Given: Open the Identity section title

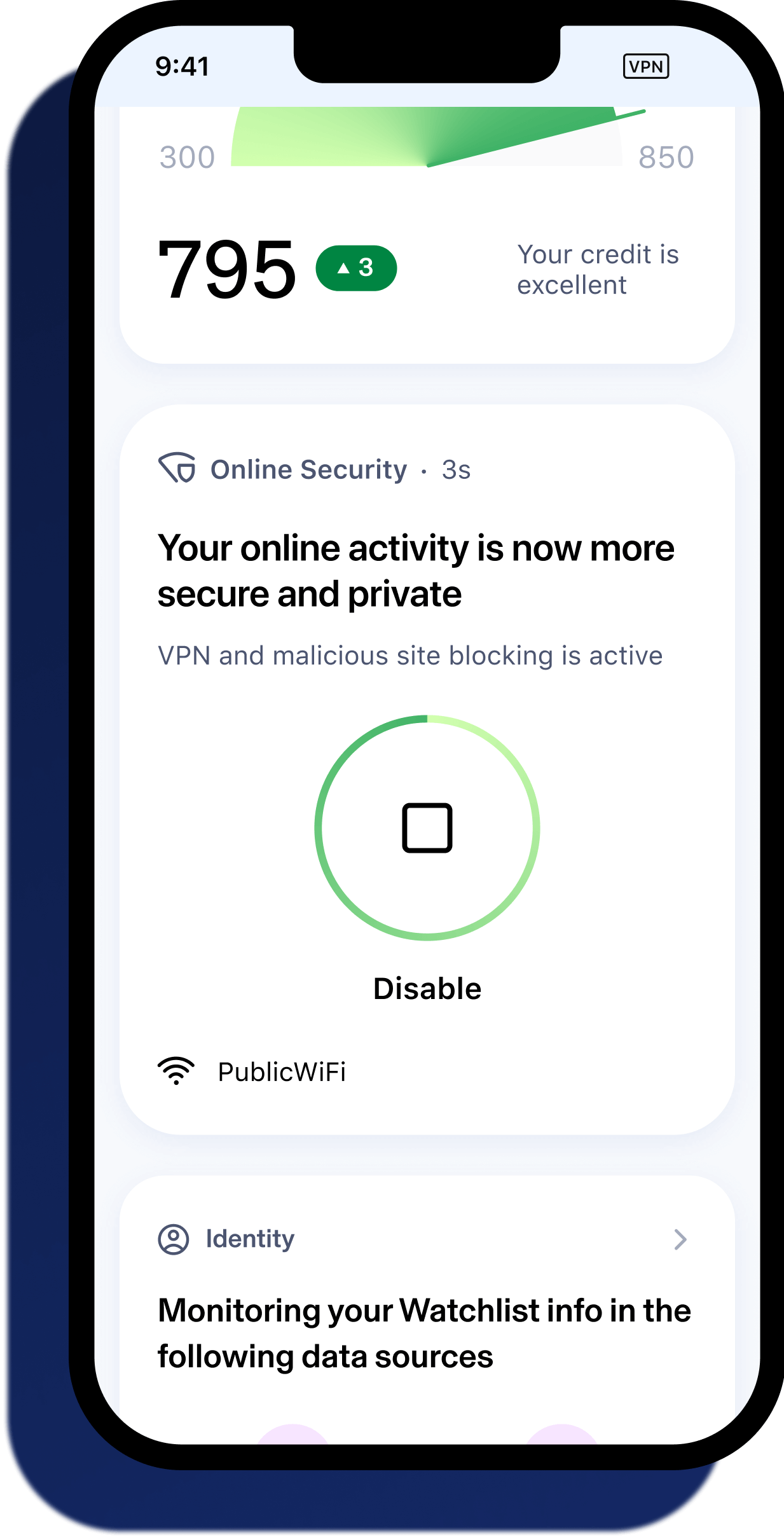Looking at the screenshot, I should pyautogui.click(x=250, y=1239).
